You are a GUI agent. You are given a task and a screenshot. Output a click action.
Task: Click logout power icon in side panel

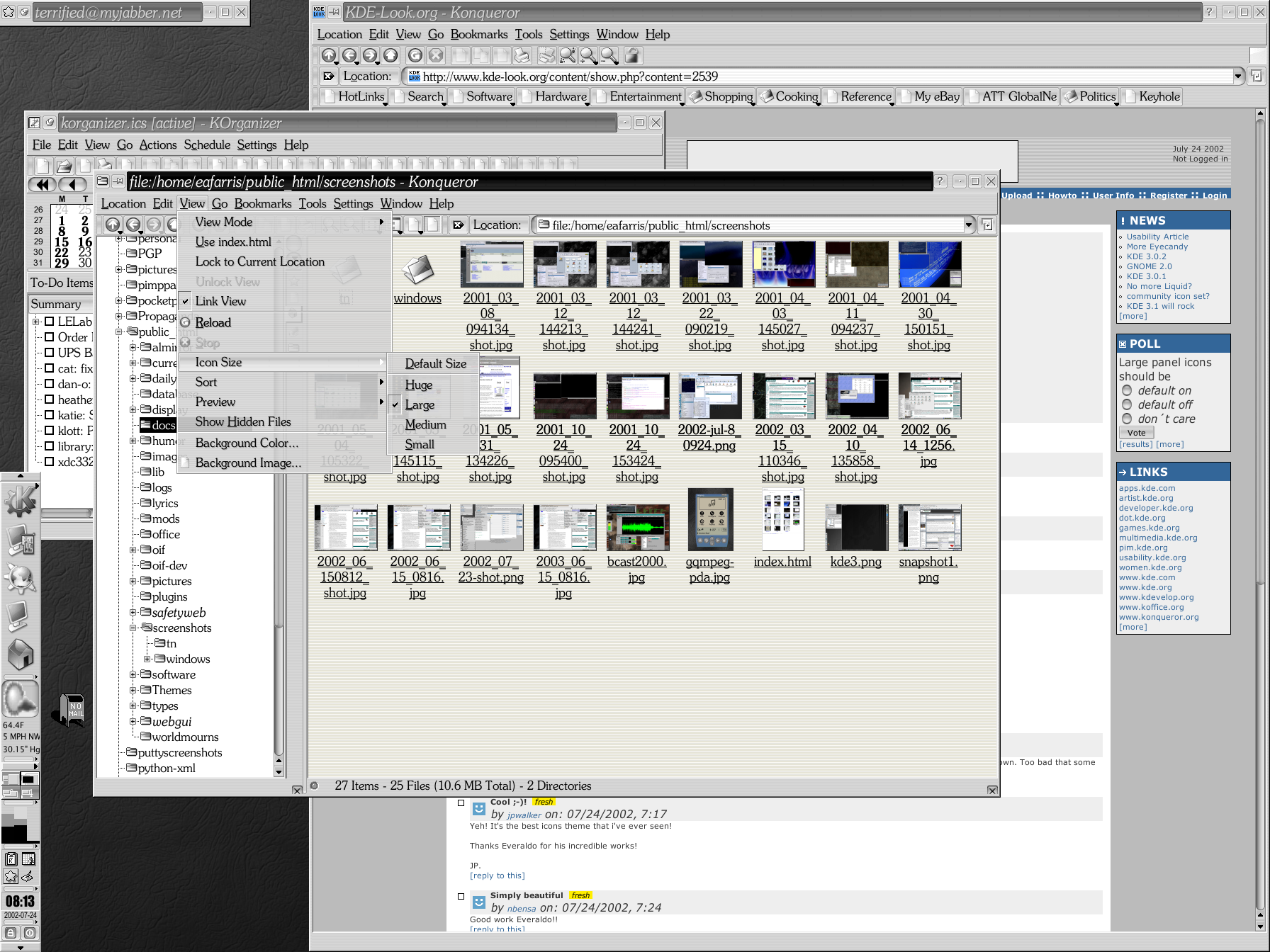click(x=29, y=933)
